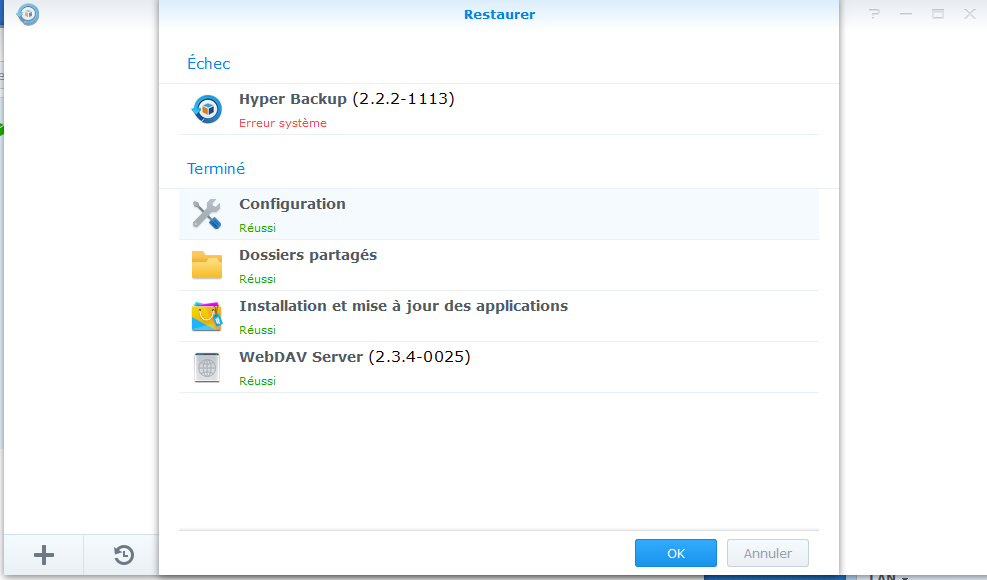
Task: Click Réussi status under Configuration
Action: click(x=257, y=228)
